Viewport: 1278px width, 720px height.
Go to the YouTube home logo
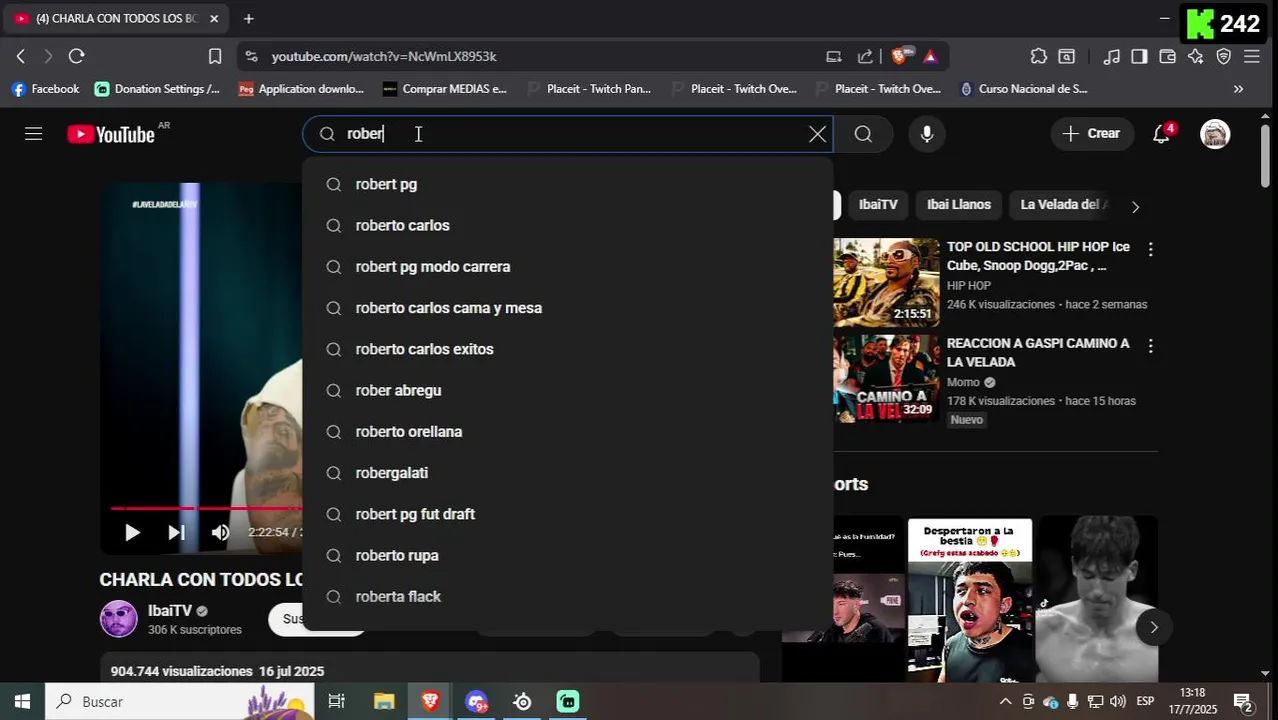tap(111, 134)
